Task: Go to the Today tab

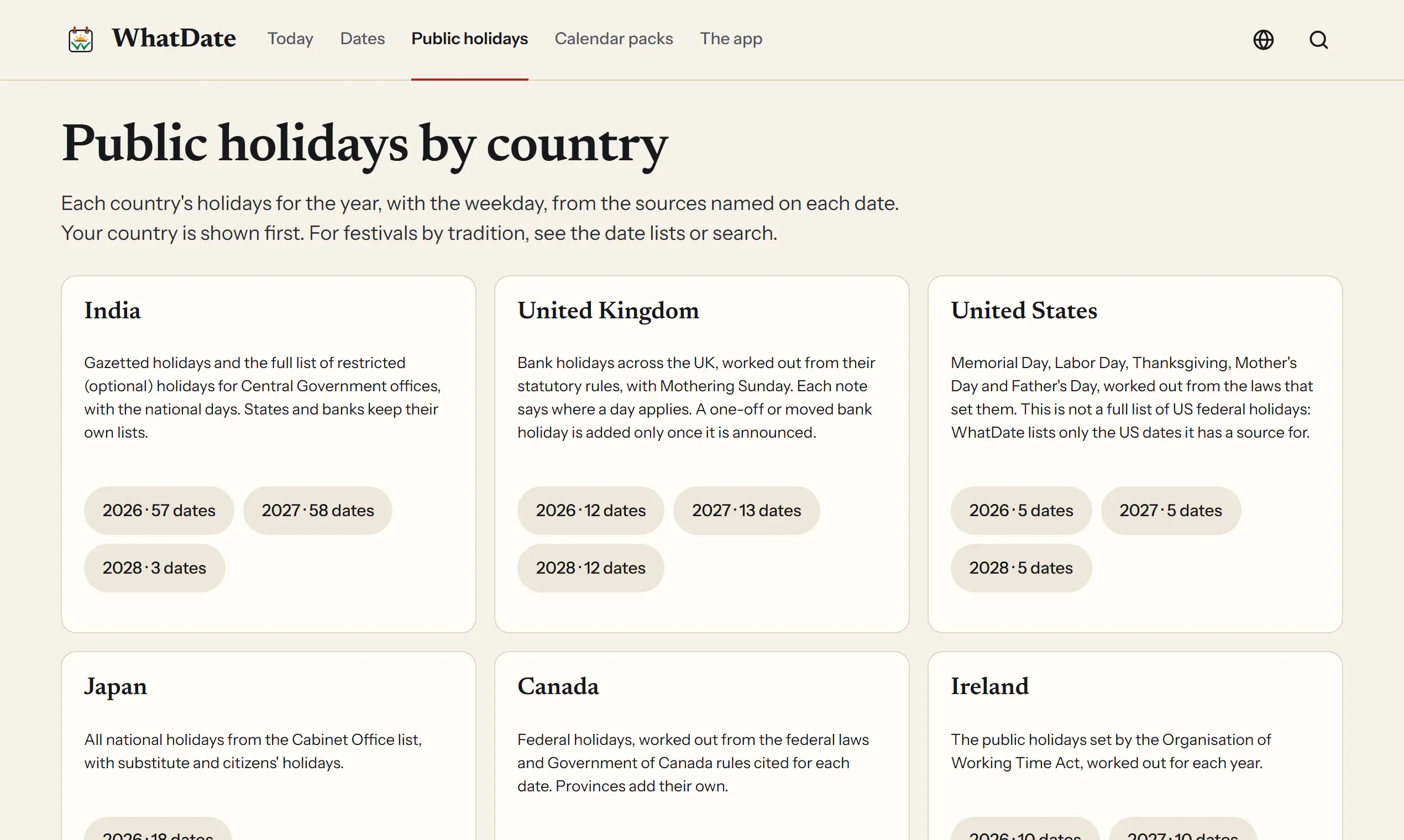Action: (290, 39)
